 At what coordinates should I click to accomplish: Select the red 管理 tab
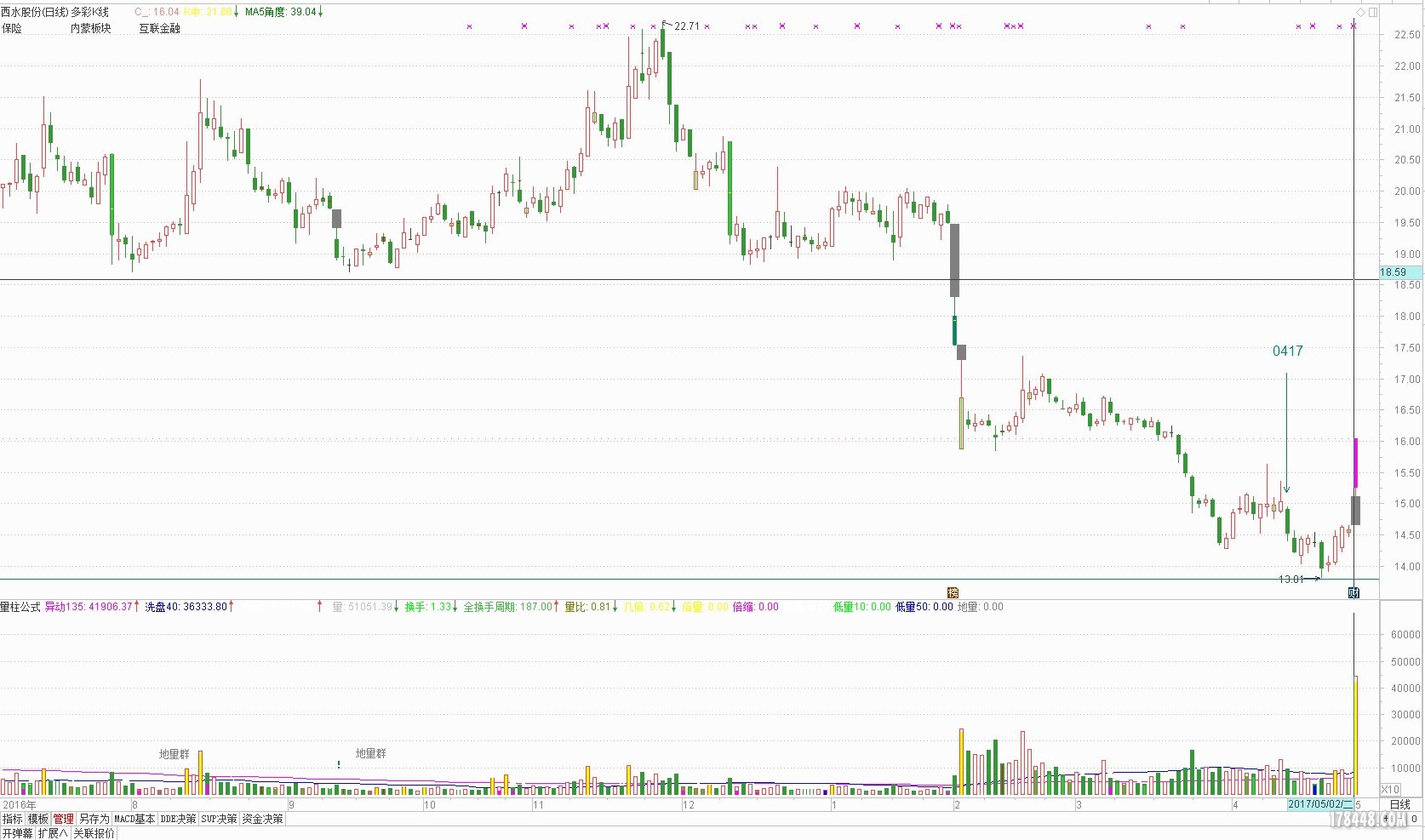click(x=63, y=819)
